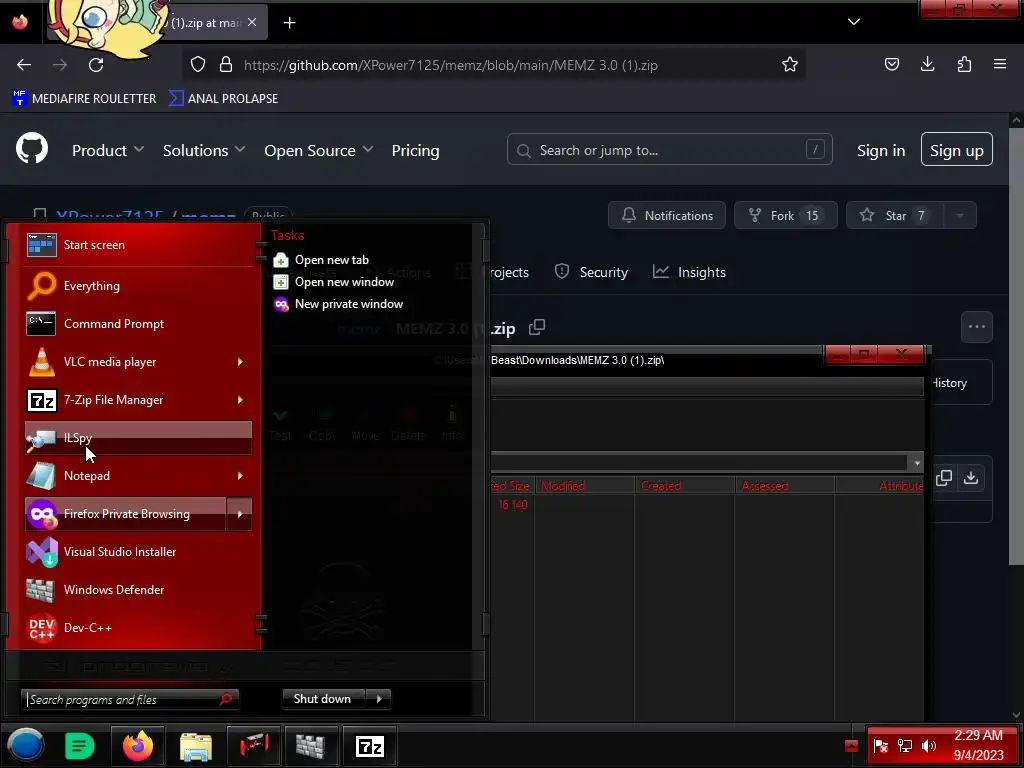This screenshot has width=1024, height=768.
Task: List all tabs dropdown arrow
Action: coord(854,22)
